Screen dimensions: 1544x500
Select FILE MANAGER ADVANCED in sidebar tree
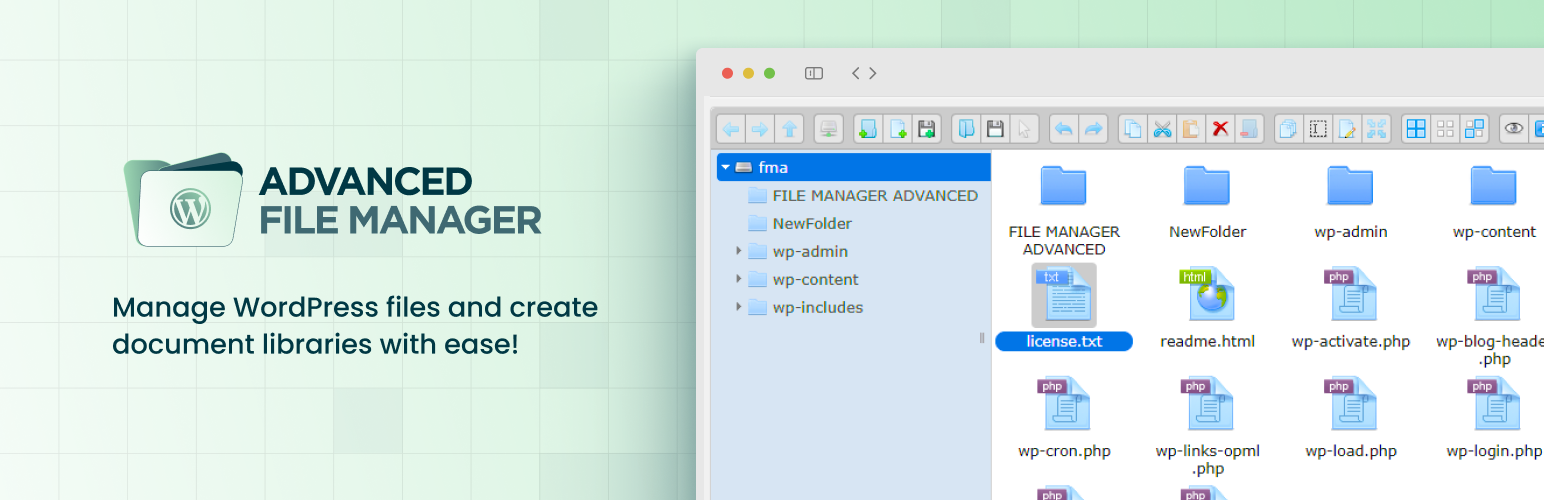[x=875, y=195]
